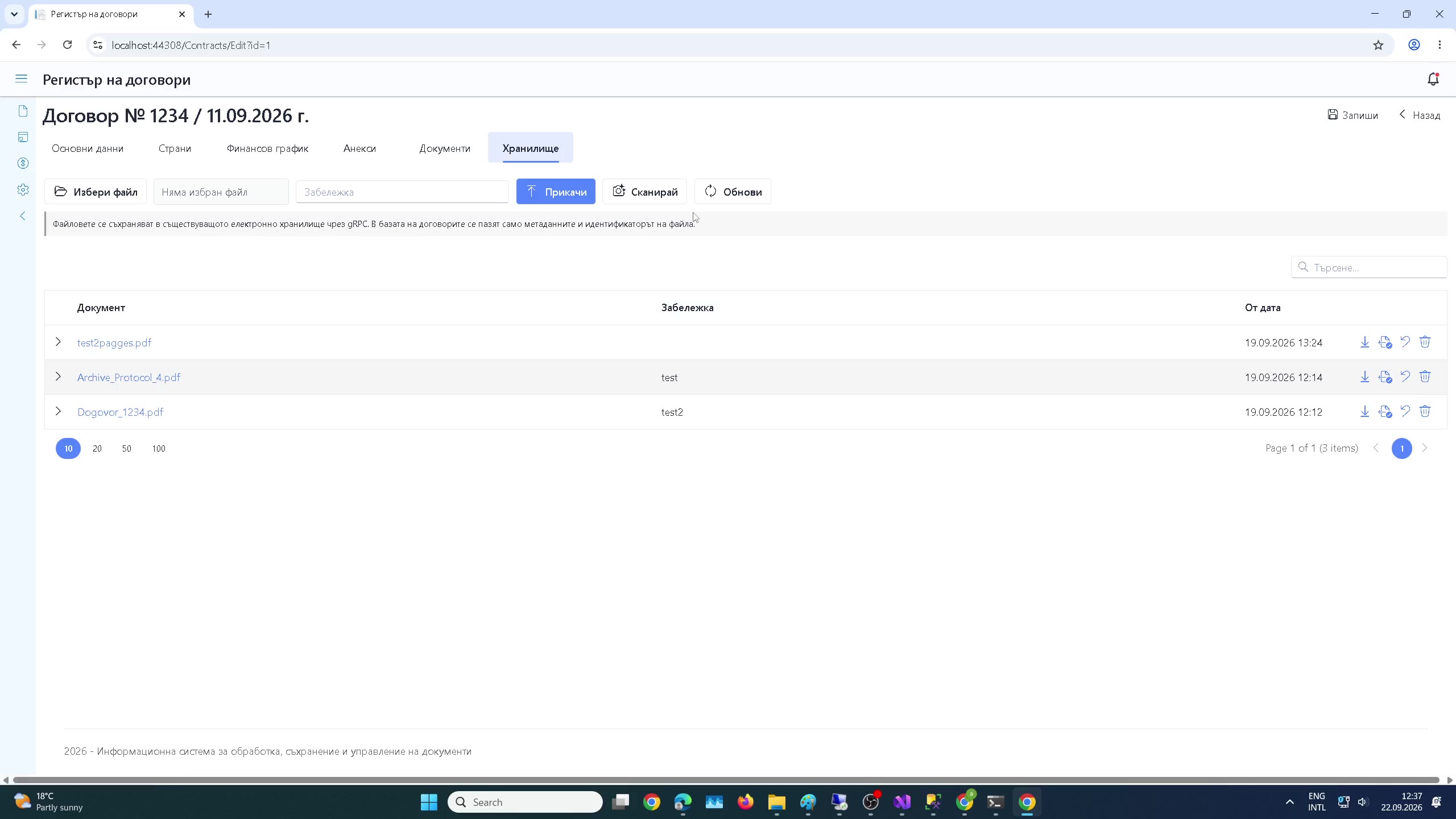
Task: Click signed-document icon for test2pagges.pdf
Action: point(1385,342)
